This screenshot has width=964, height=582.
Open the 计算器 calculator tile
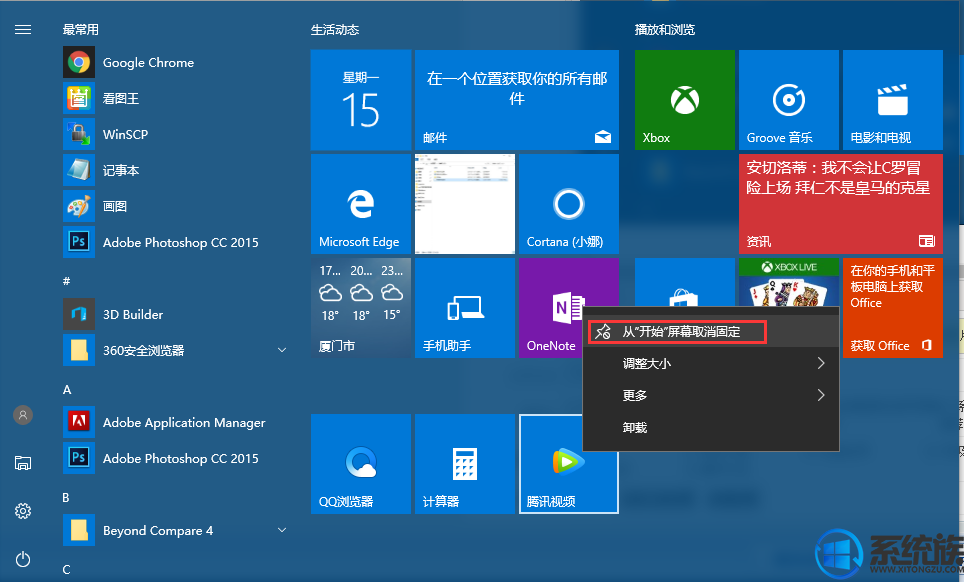[x=465, y=464]
